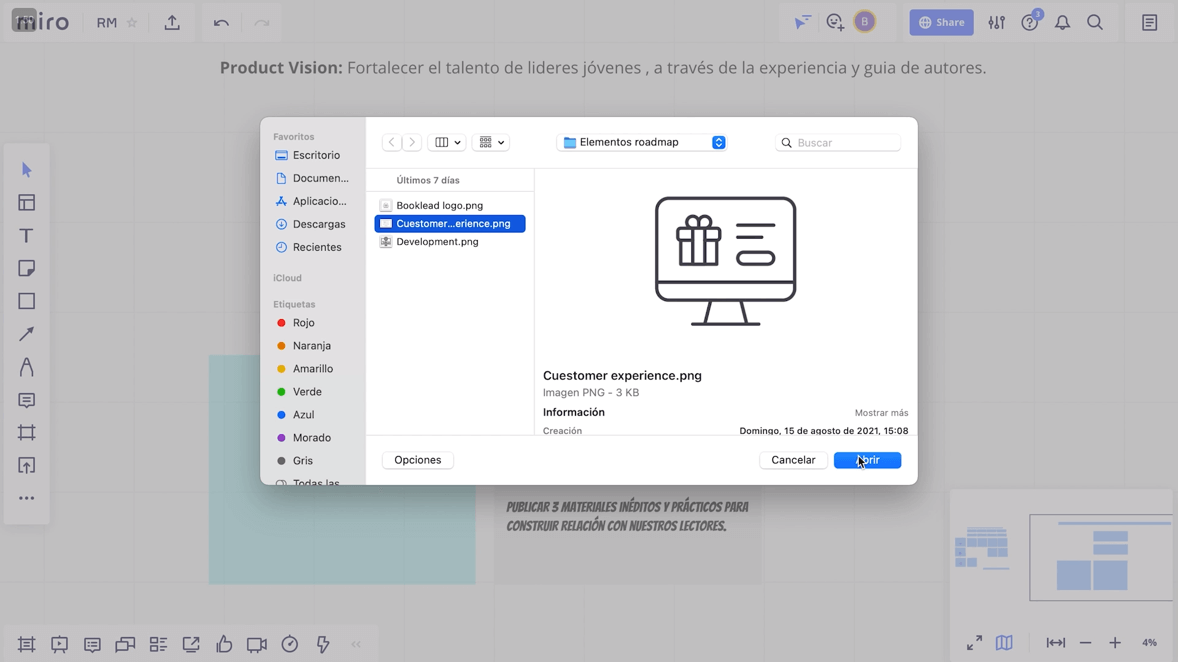This screenshot has height=662, width=1178.
Task: Open the Comment tool
Action: (x=27, y=400)
